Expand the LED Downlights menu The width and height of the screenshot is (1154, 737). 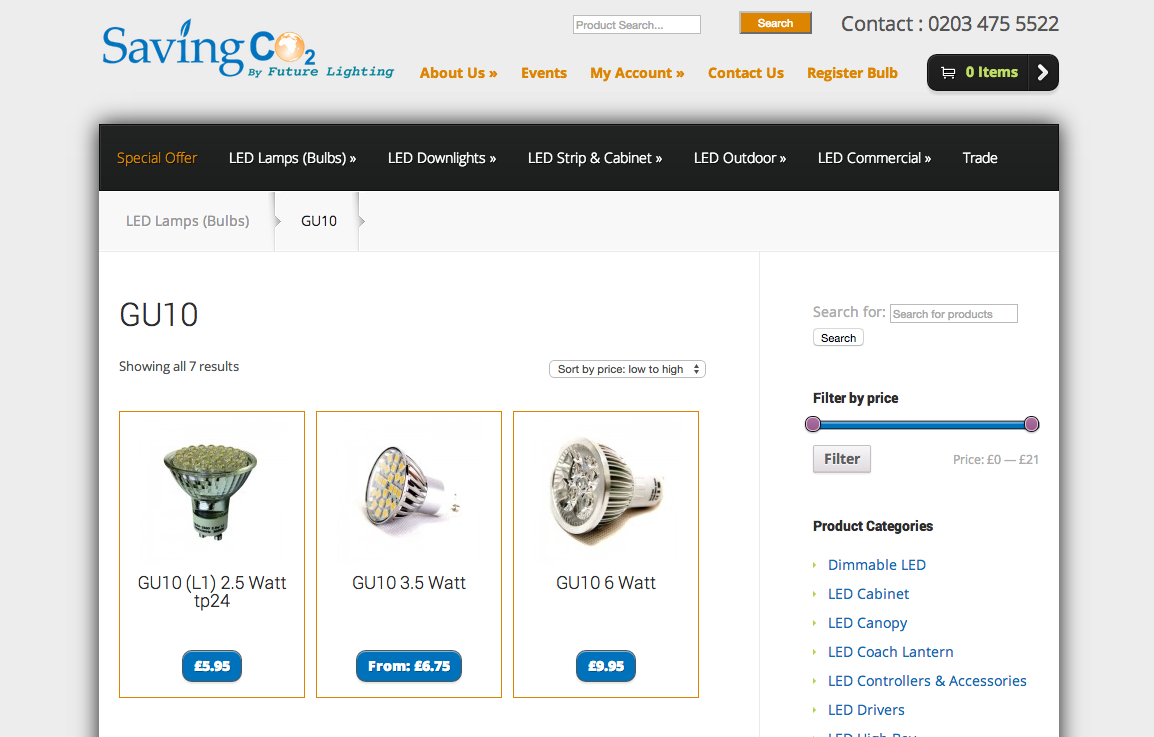(442, 158)
